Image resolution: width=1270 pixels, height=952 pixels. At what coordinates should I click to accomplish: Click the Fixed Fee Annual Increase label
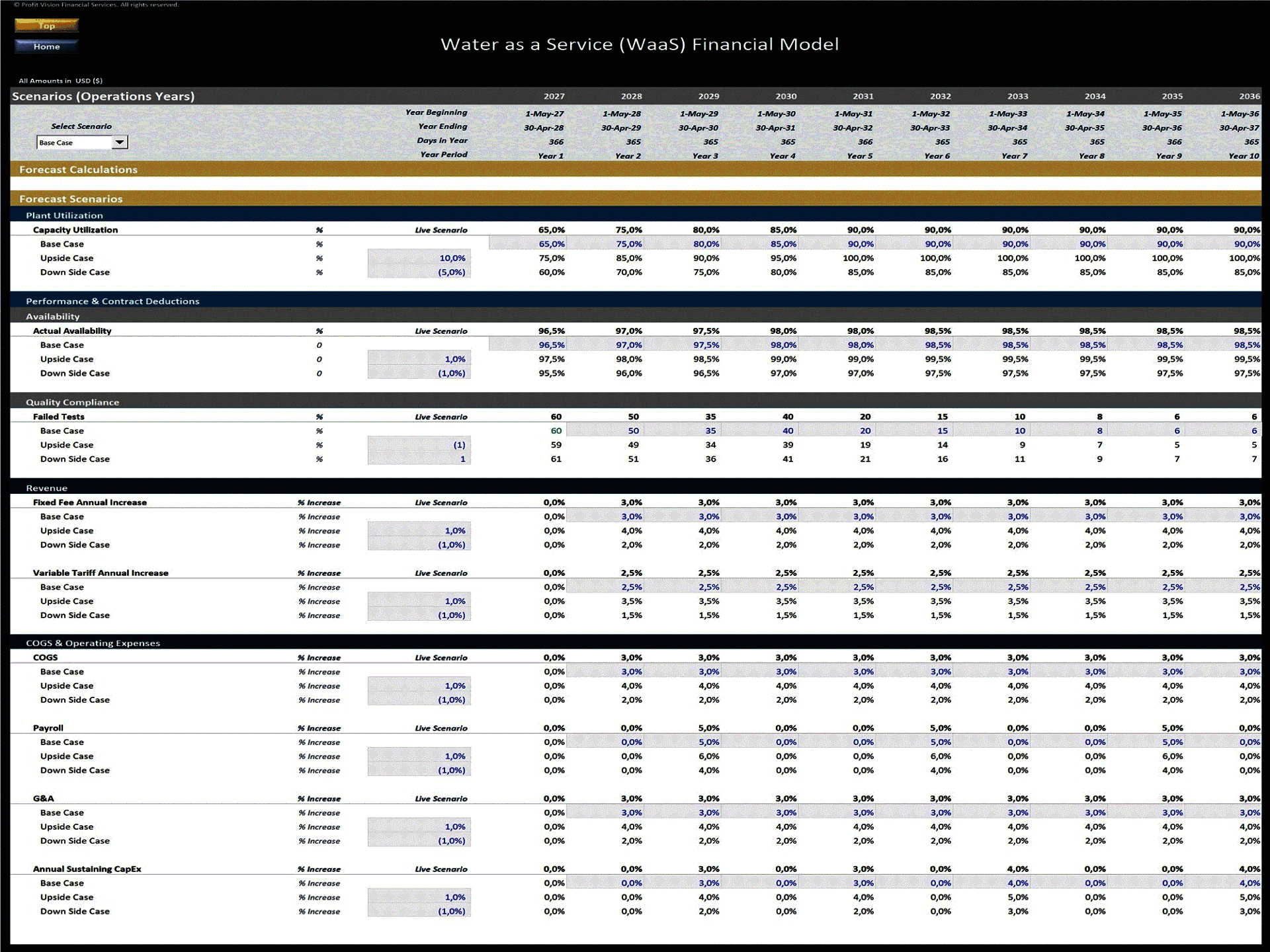pyautogui.click(x=90, y=502)
